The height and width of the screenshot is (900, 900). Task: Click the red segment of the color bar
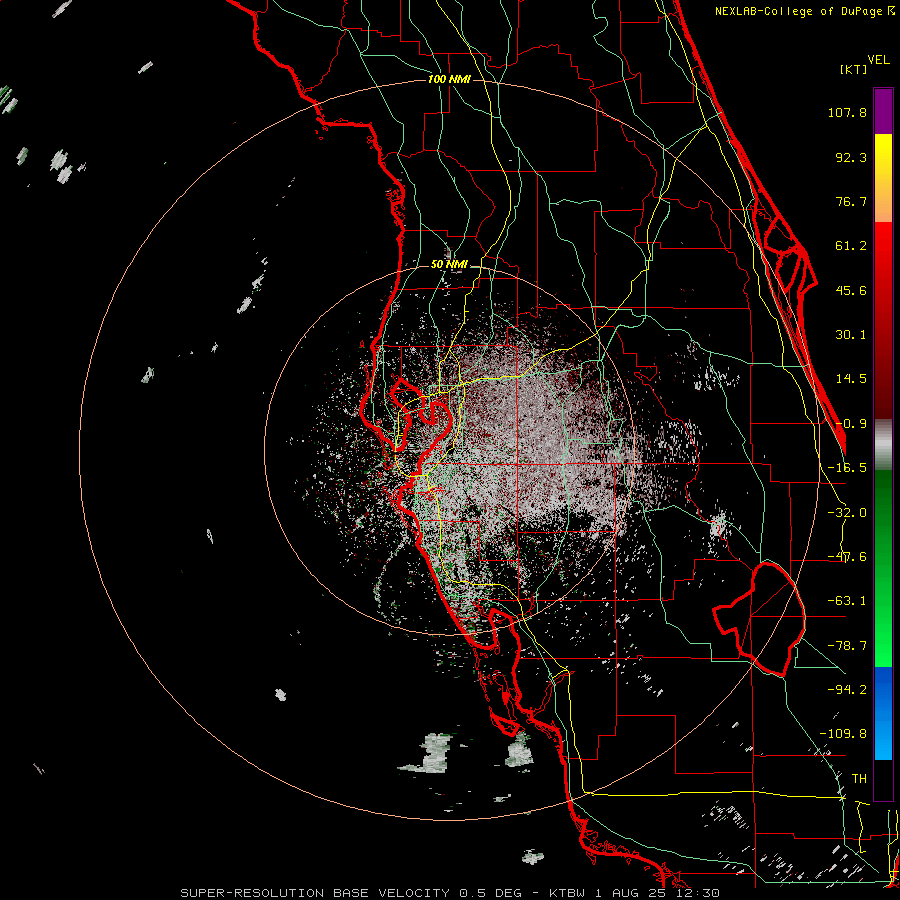click(x=883, y=320)
